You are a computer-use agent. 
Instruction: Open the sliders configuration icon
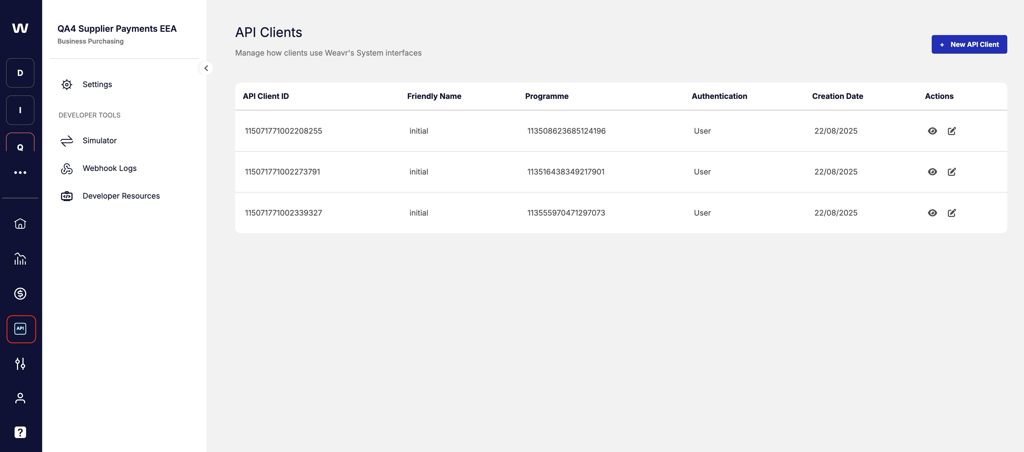click(20, 364)
